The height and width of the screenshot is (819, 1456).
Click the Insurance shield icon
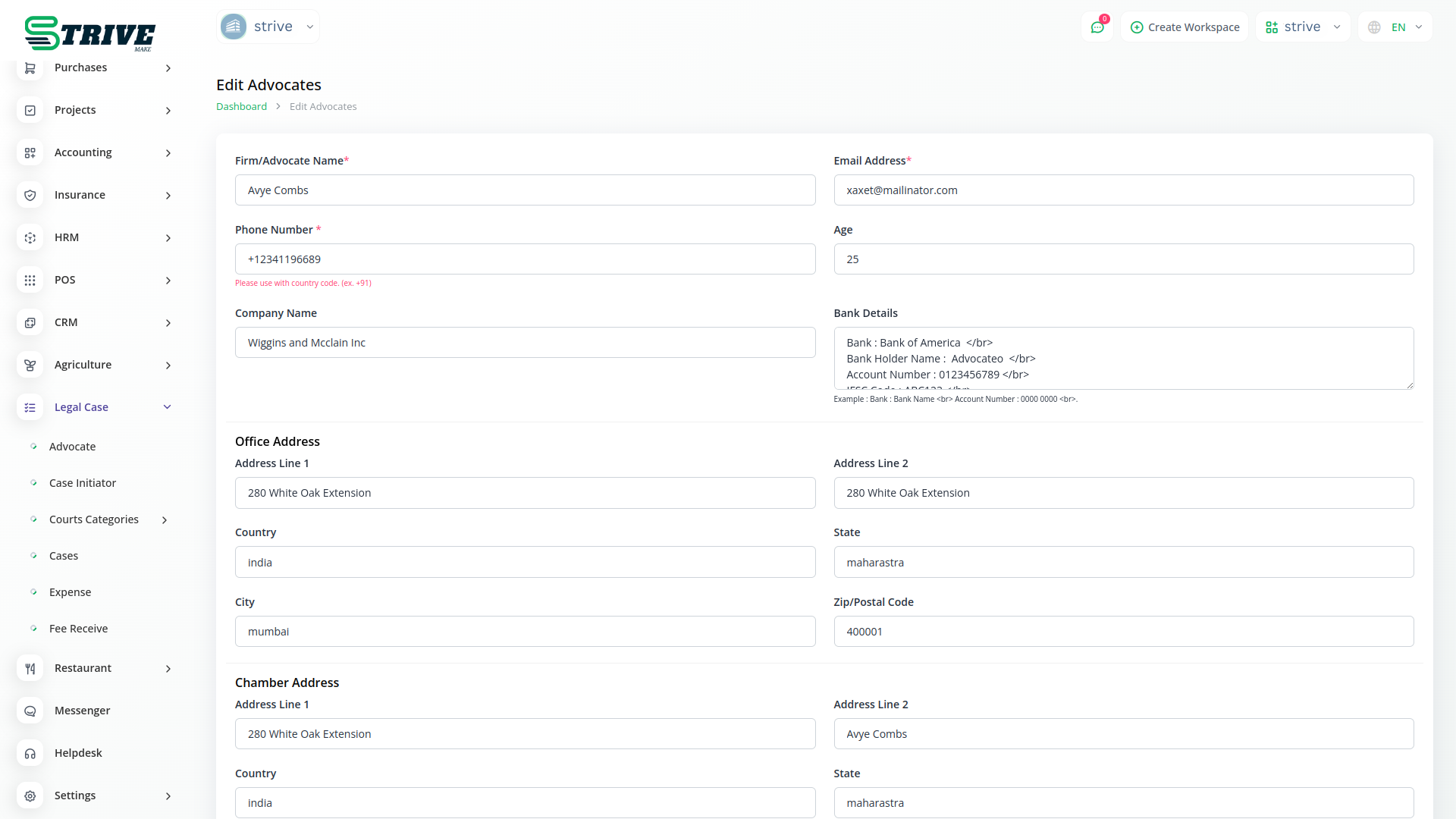point(30,195)
